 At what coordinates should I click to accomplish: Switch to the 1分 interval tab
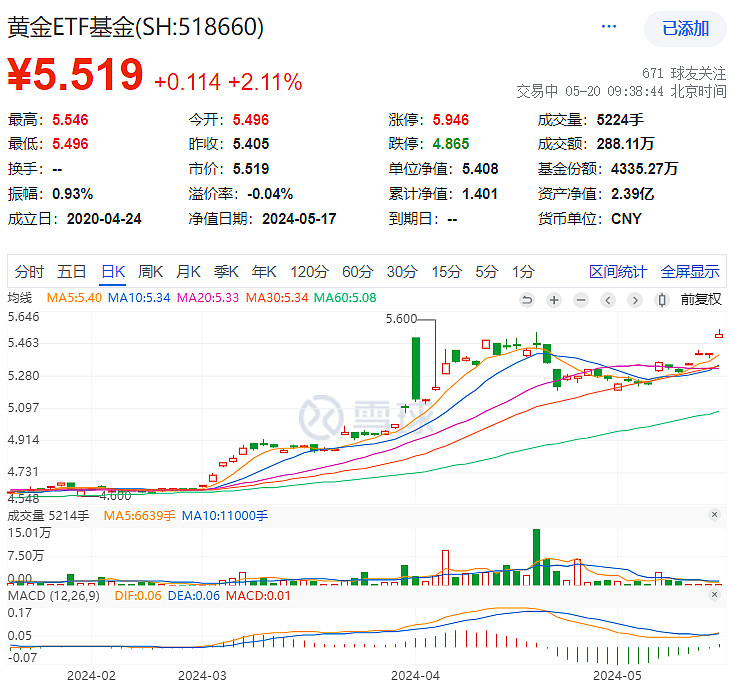[x=523, y=272]
